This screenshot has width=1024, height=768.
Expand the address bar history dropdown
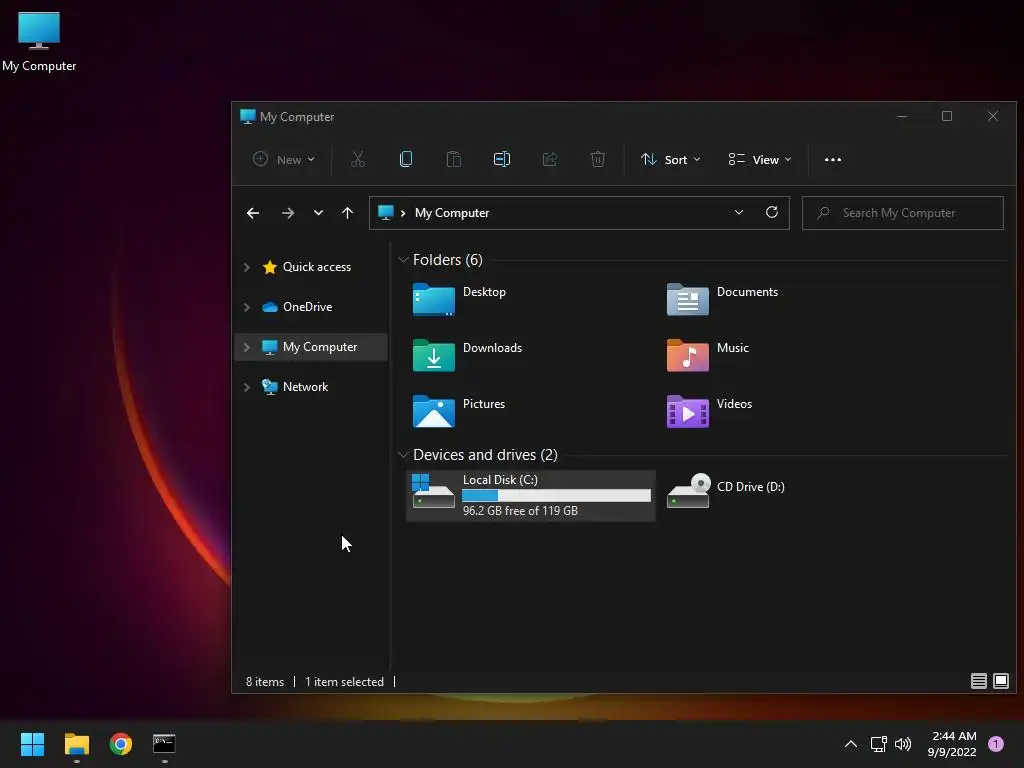point(739,212)
